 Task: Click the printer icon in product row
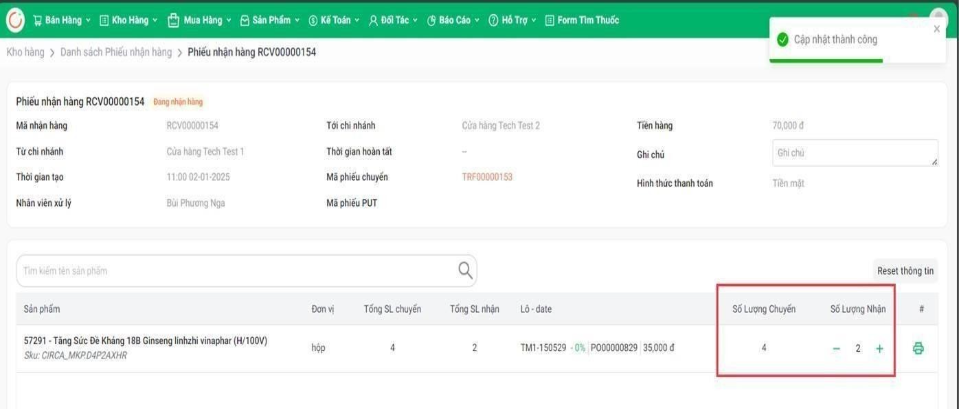[x=918, y=348]
